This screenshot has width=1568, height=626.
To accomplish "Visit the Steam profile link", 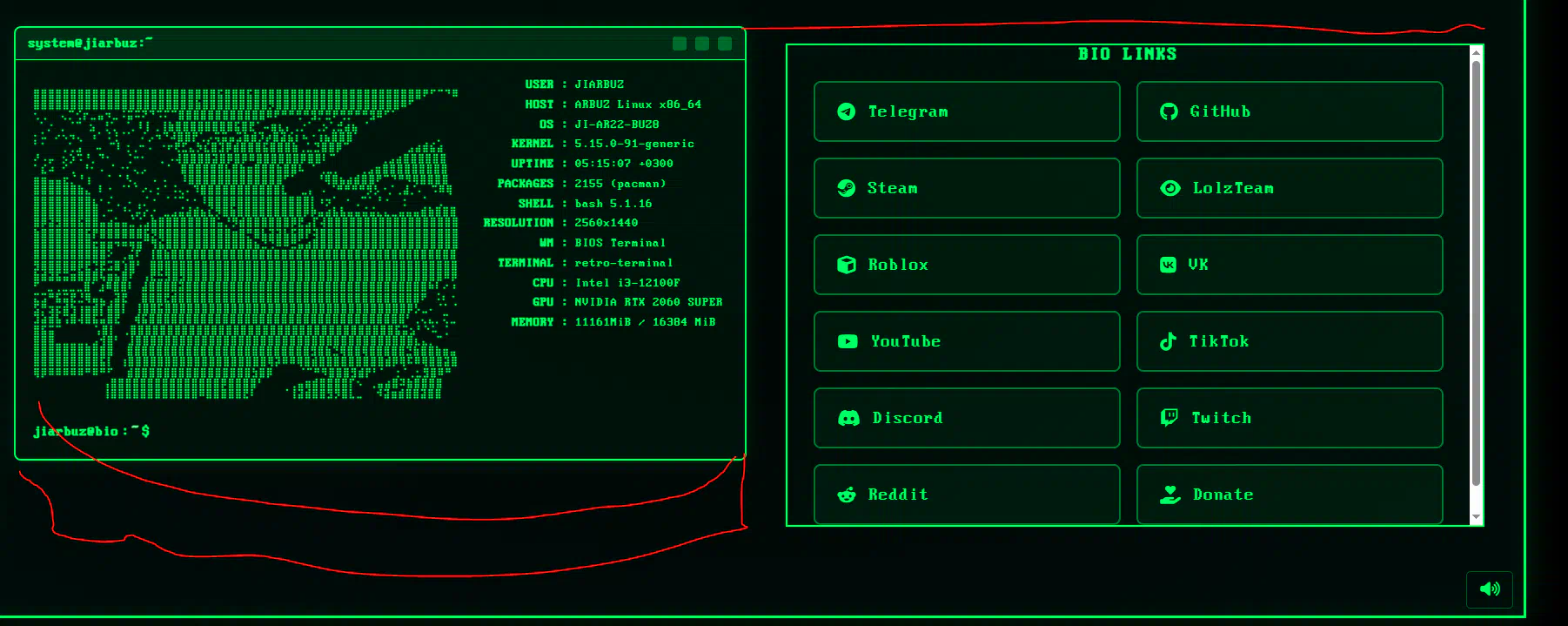I will pyautogui.click(x=967, y=188).
